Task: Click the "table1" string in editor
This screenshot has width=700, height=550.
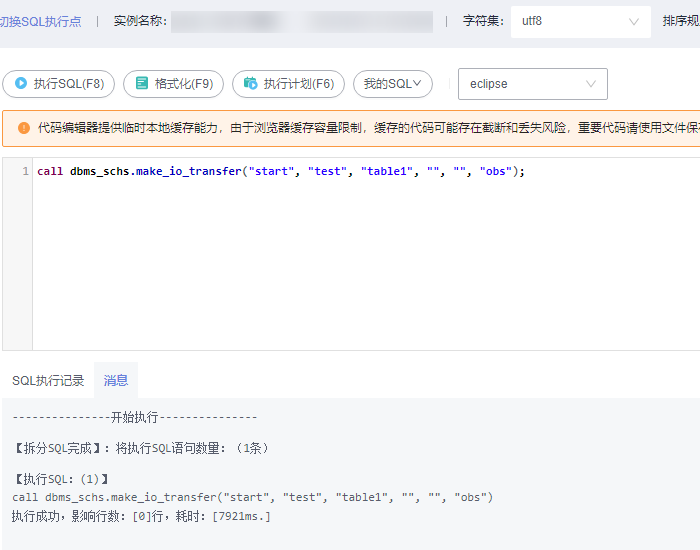Action: pos(387,171)
